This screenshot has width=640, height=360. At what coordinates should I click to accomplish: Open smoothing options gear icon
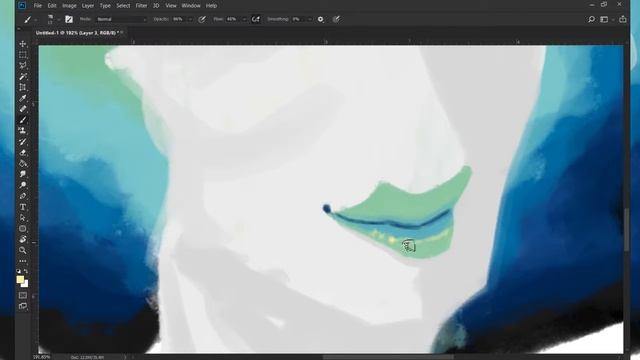(x=320, y=19)
